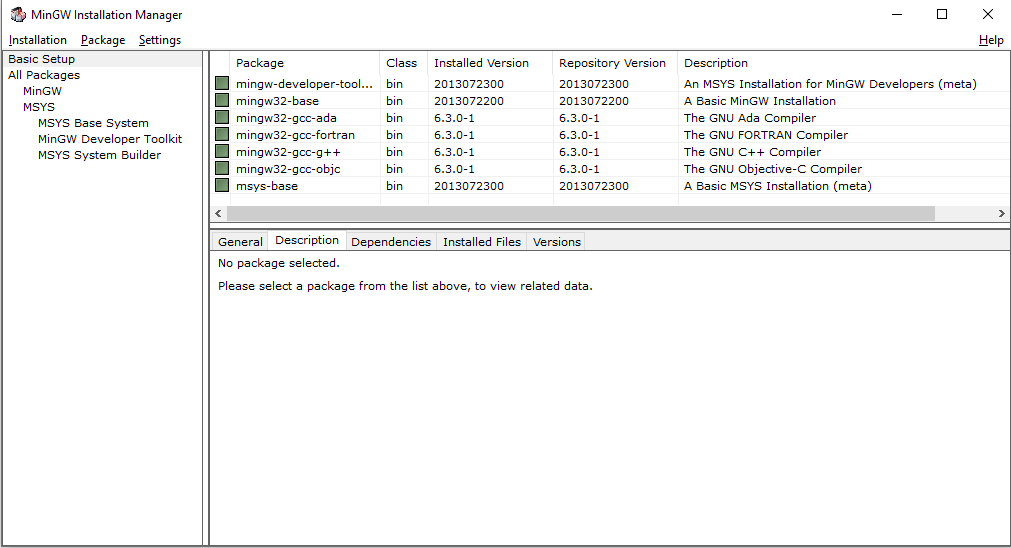This screenshot has height=548, width=1011.
Task: Click installed version 2013072200 of mingw32-base
Action: pyautogui.click(x=469, y=101)
